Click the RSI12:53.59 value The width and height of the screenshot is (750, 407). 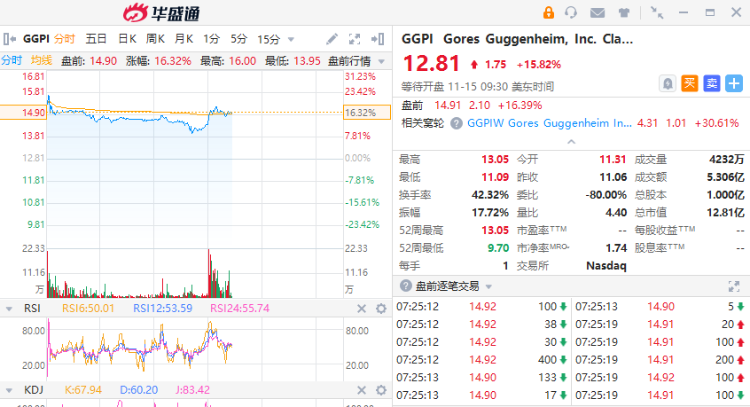click(x=163, y=308)
